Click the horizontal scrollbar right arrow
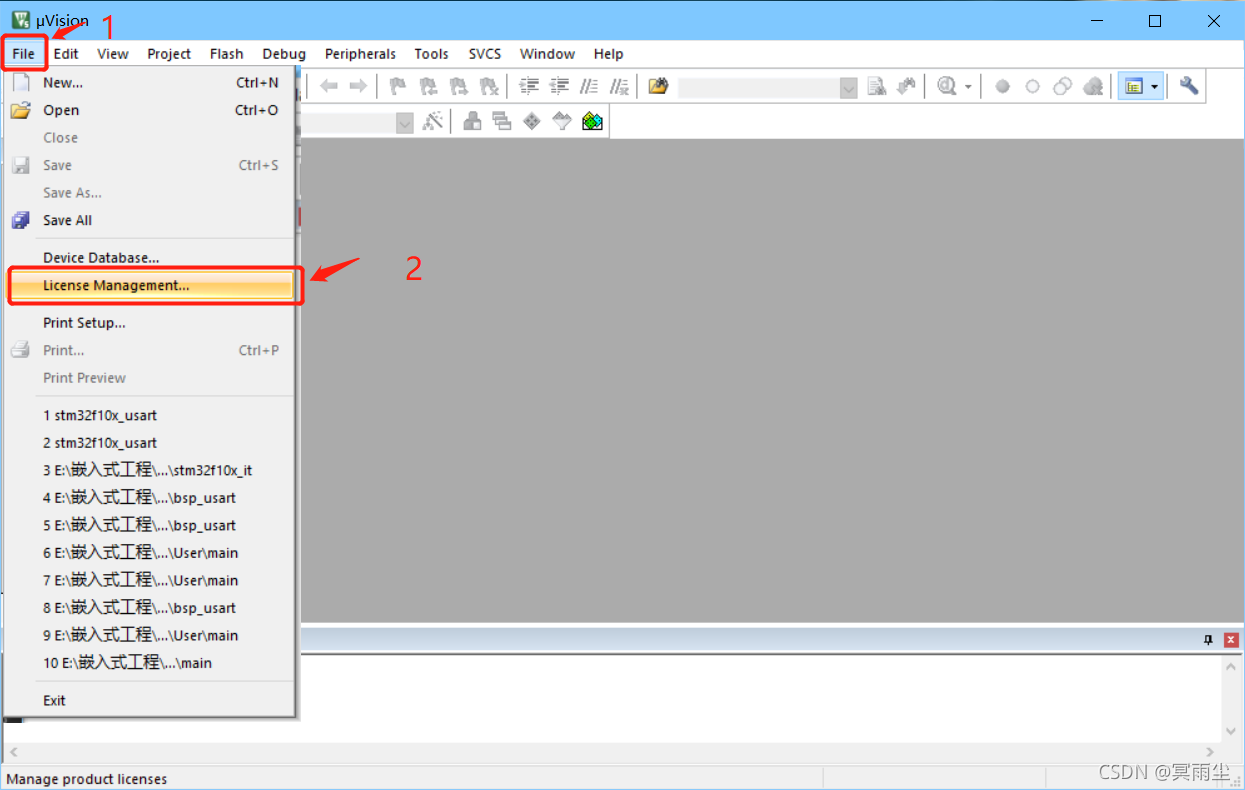1245x790 pixels. tap(1210, 753)
